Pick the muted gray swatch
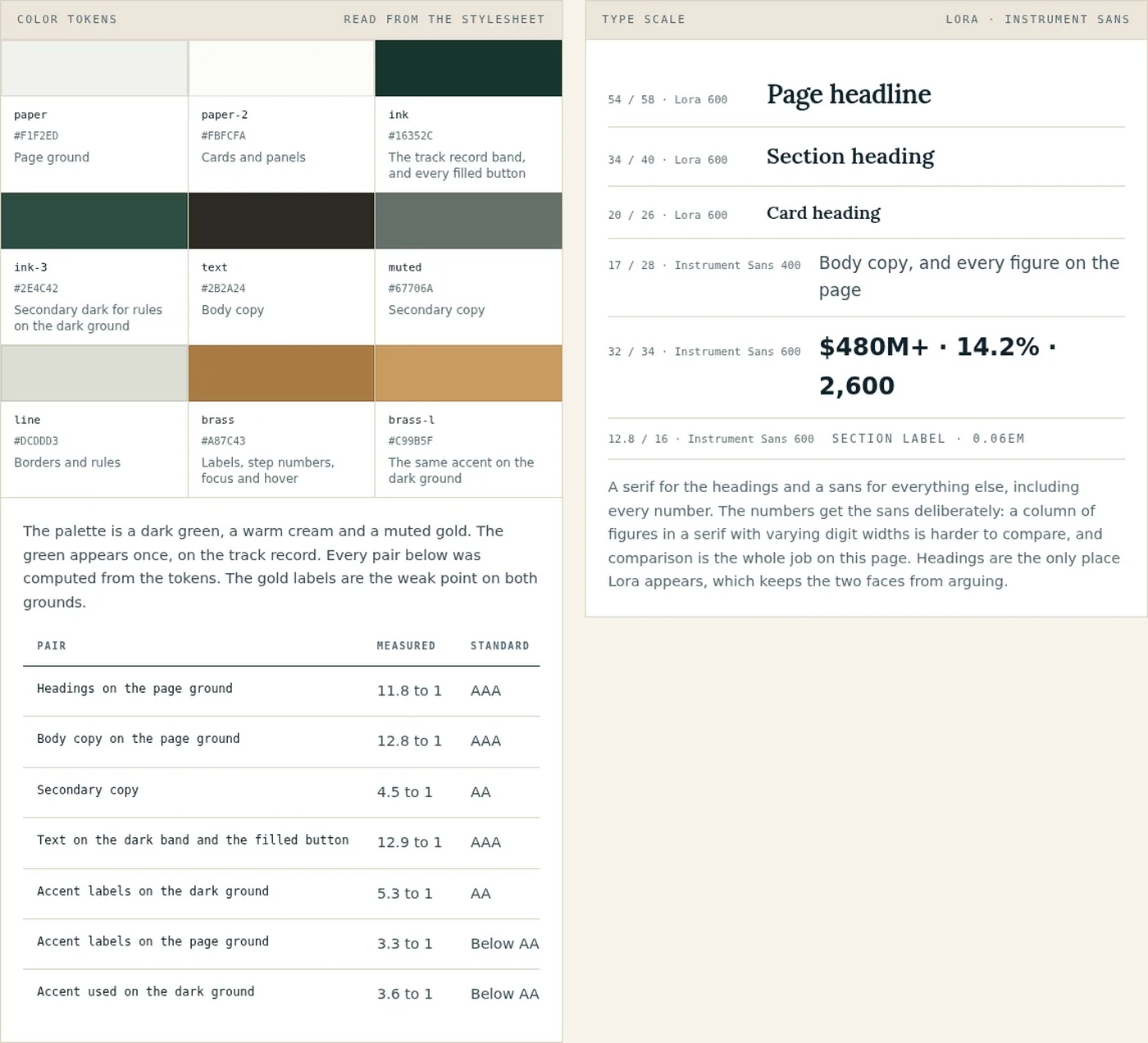The width and height of the screenshot is (1148, 1043). 468,221
